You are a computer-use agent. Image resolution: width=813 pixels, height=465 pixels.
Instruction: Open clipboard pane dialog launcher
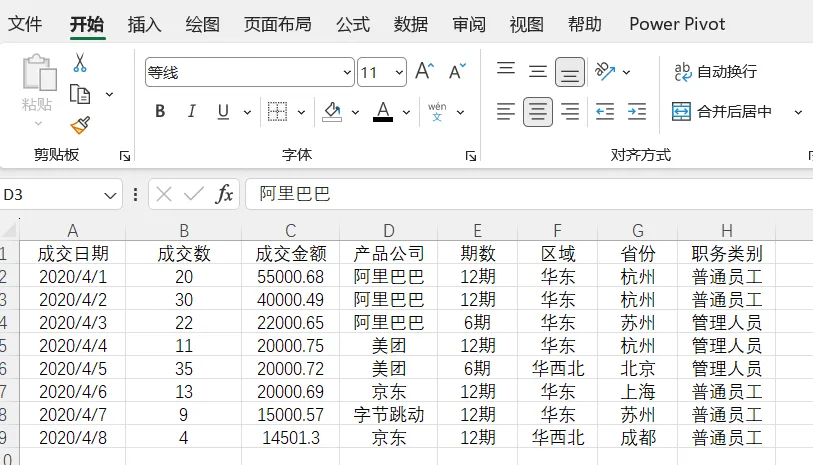click(125, 156)
